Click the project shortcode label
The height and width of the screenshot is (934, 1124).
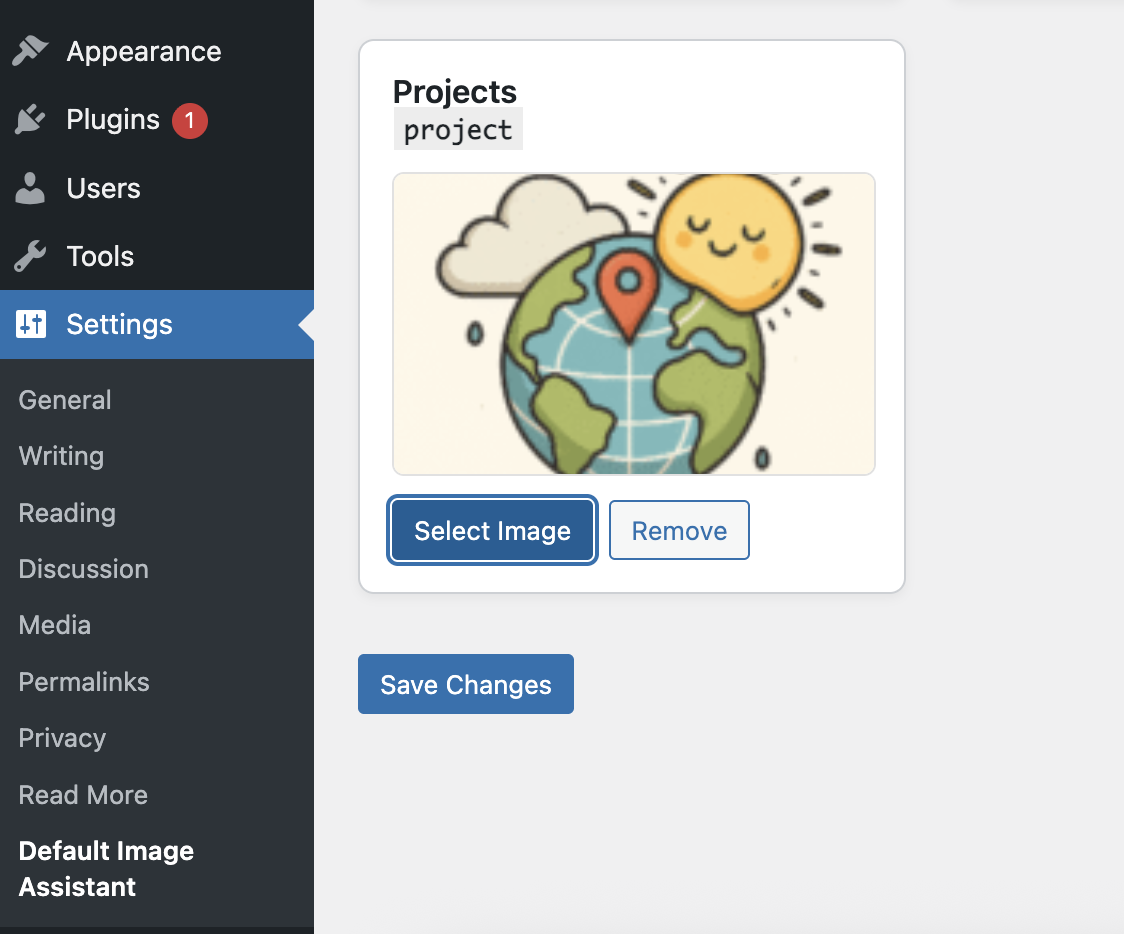tap(458, 128)
